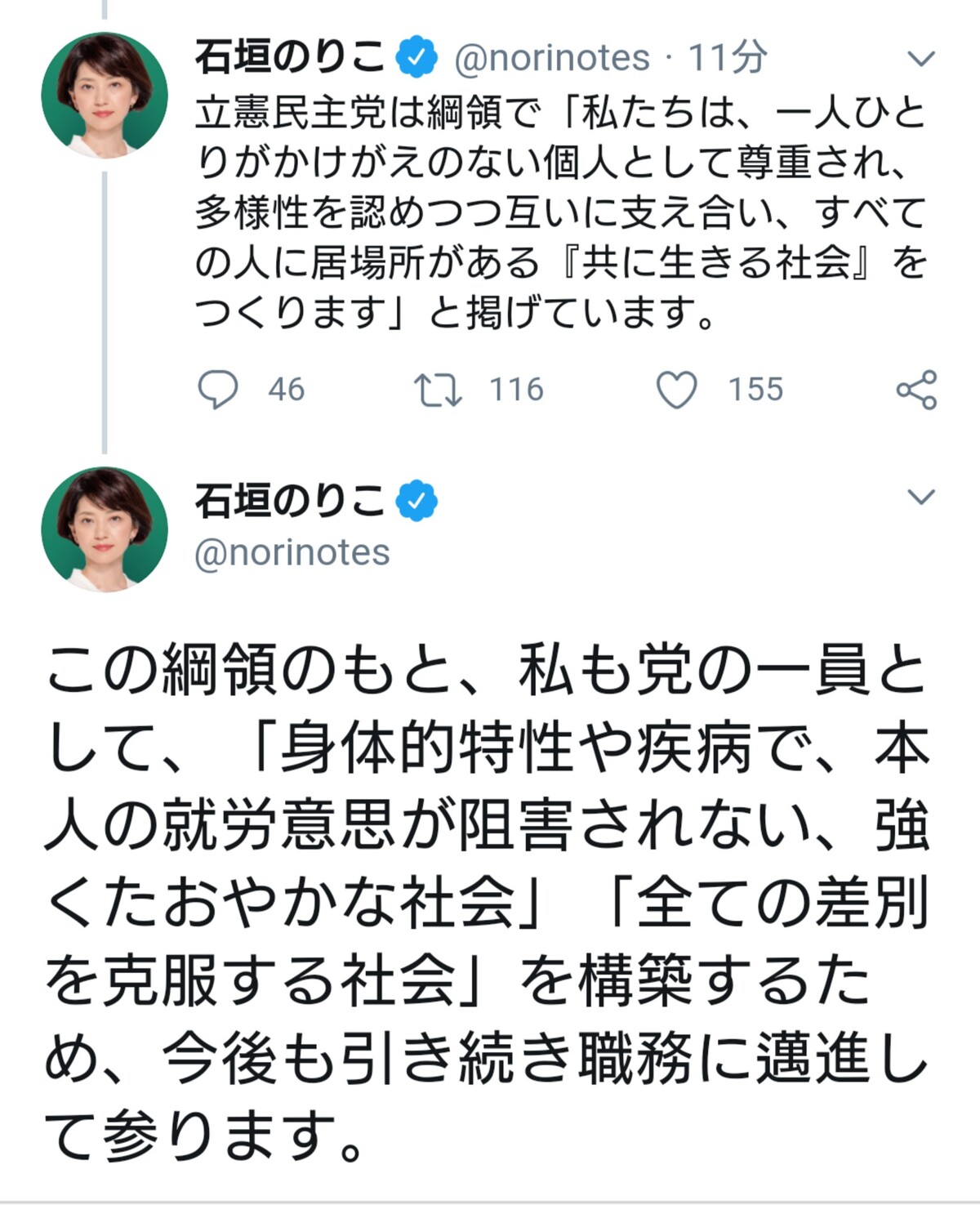Like the tweet with the heart icon
This screenshot has width=980, height=1205.
point(677,390)
